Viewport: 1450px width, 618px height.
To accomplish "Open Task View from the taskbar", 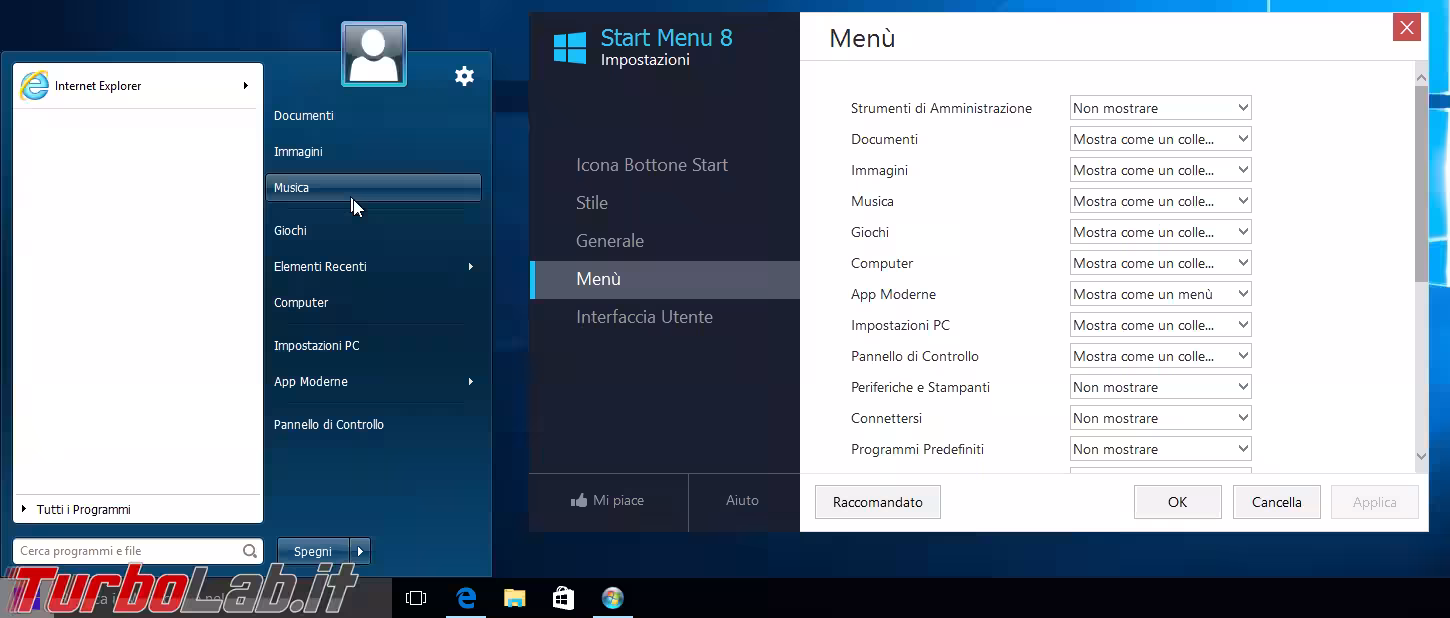I will [416, 597].
